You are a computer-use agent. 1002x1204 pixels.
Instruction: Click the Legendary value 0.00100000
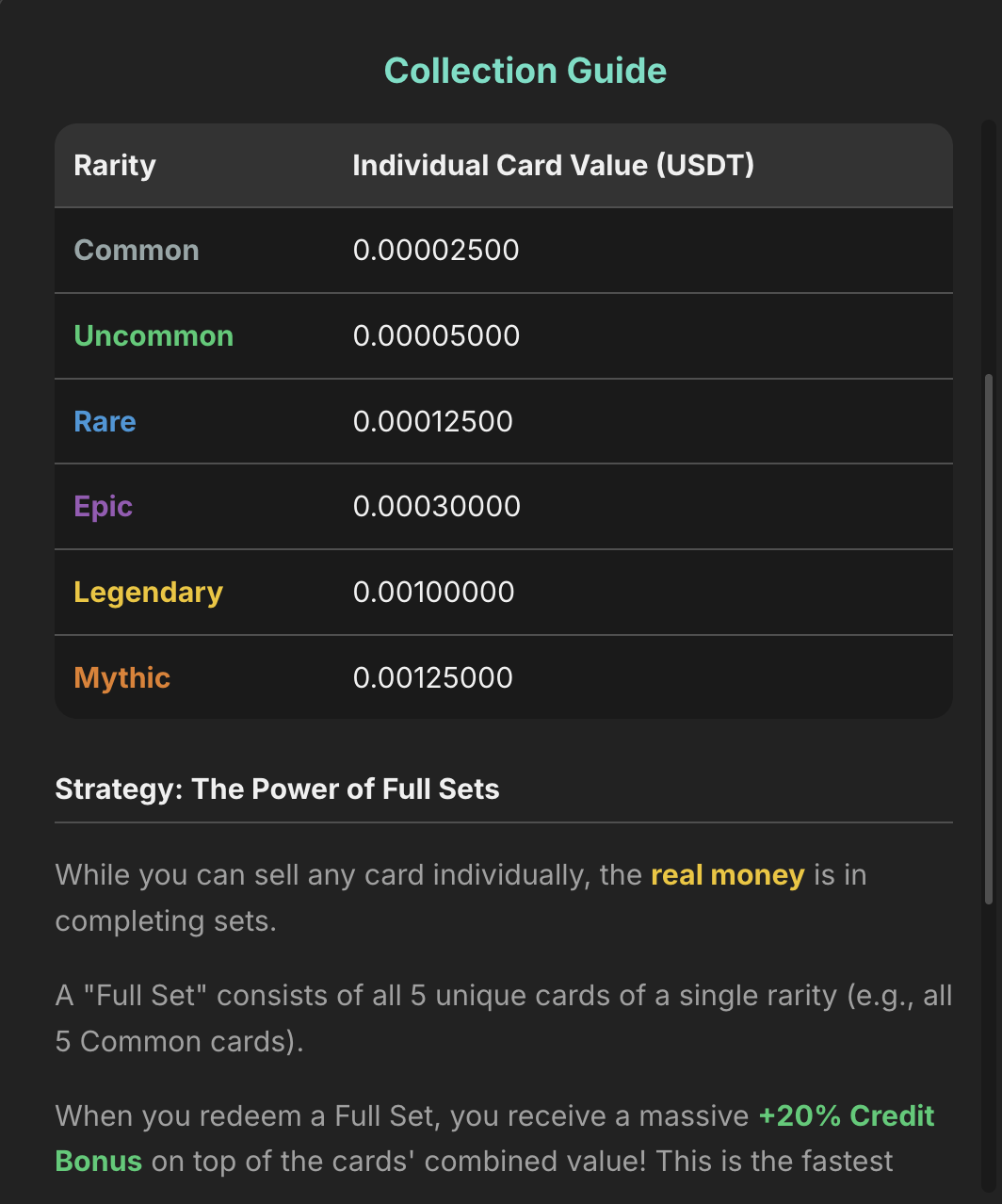pos(433,593)
